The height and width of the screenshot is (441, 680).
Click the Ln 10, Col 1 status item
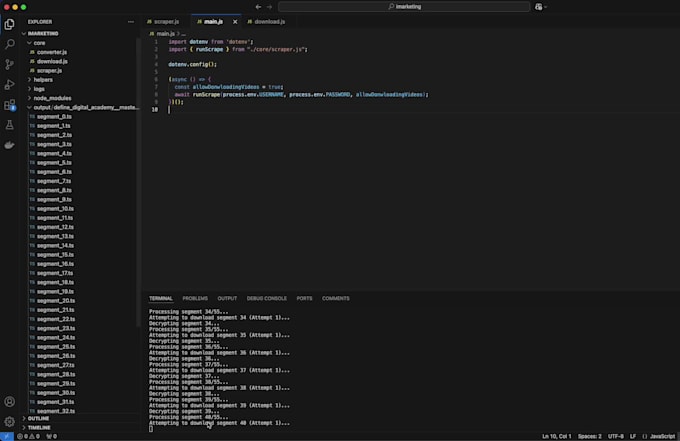point(556,436)
